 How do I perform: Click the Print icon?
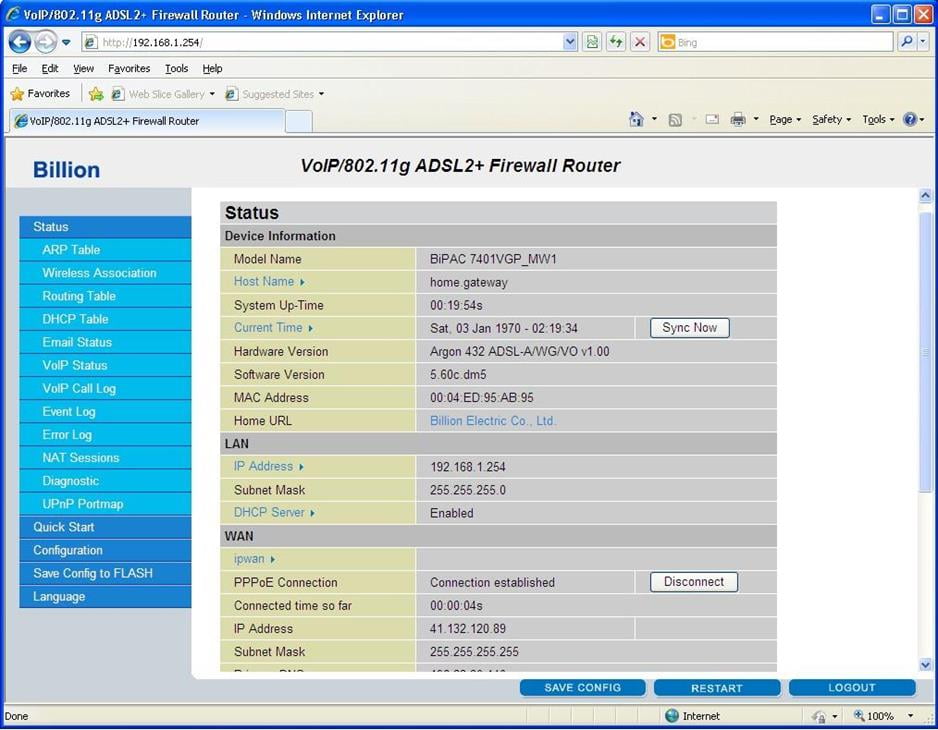pos(738,120)
